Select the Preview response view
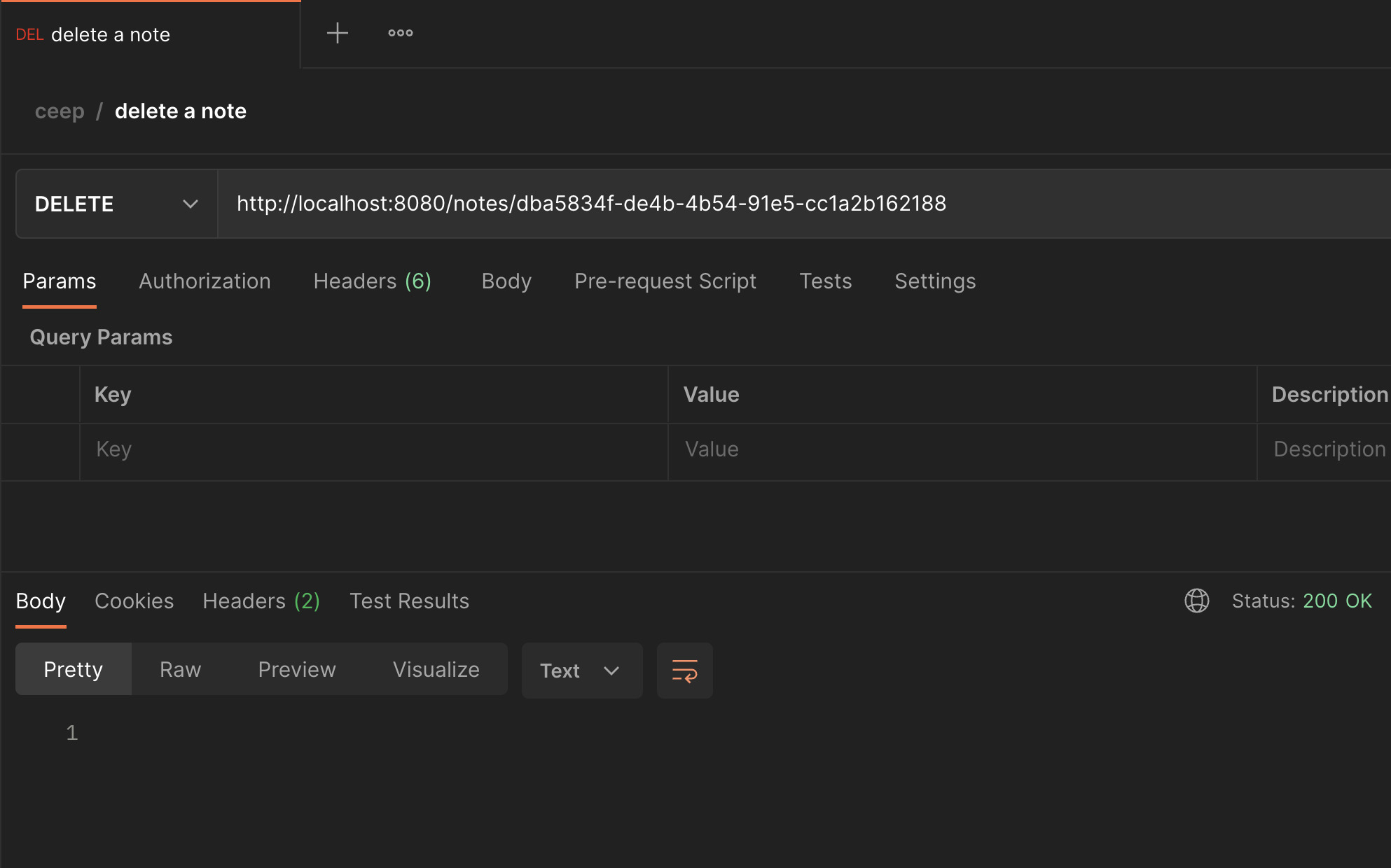Screen dimensions: 1391x868 [298, 669]
